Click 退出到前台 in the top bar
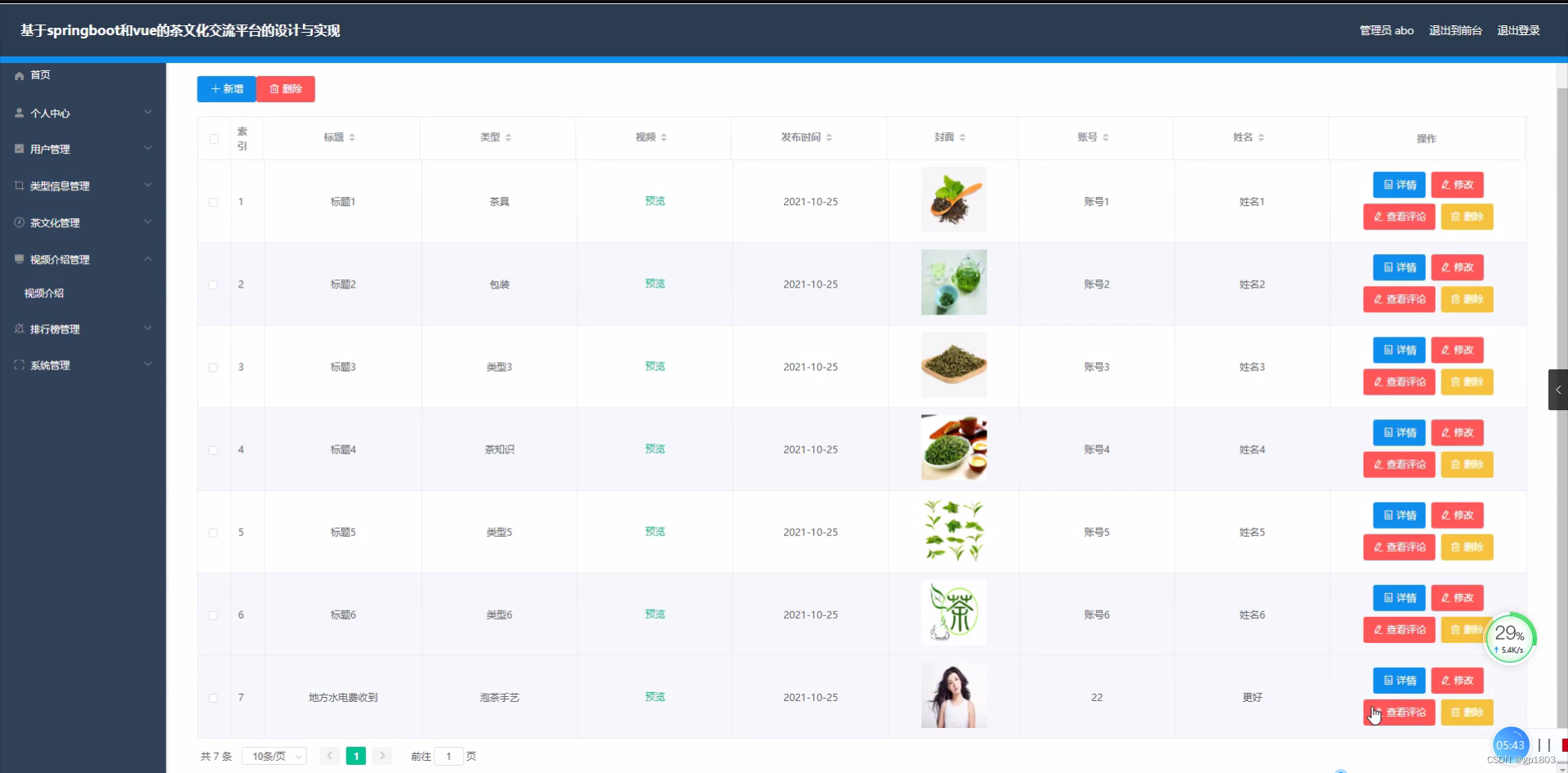 1455,30
